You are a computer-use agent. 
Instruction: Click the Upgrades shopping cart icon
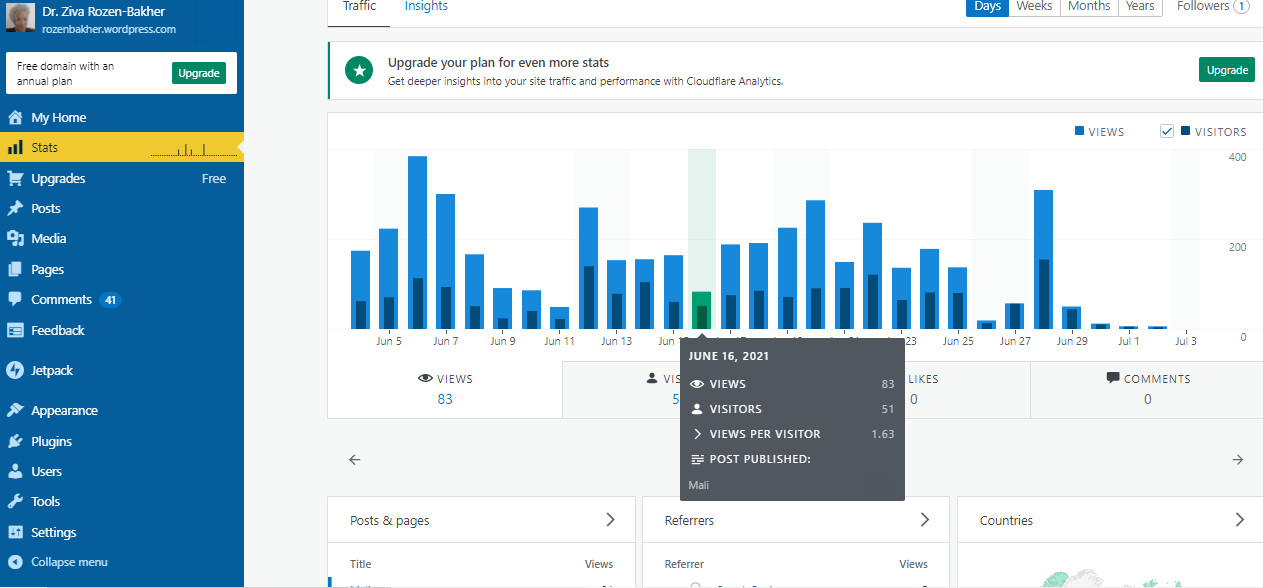15,178
